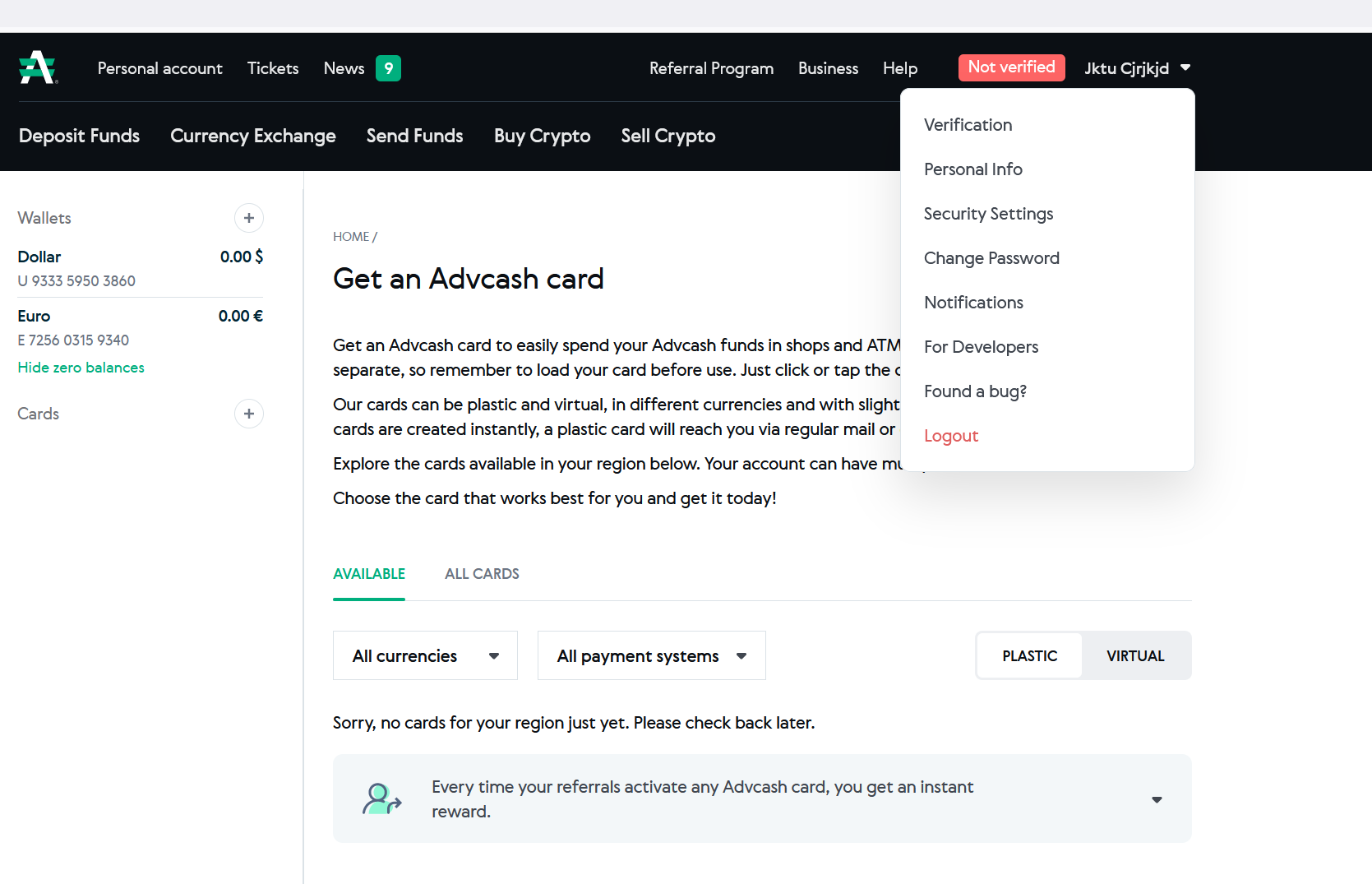Click Logout in user menu
The image size is (1372, 884).
coord(951,436)
